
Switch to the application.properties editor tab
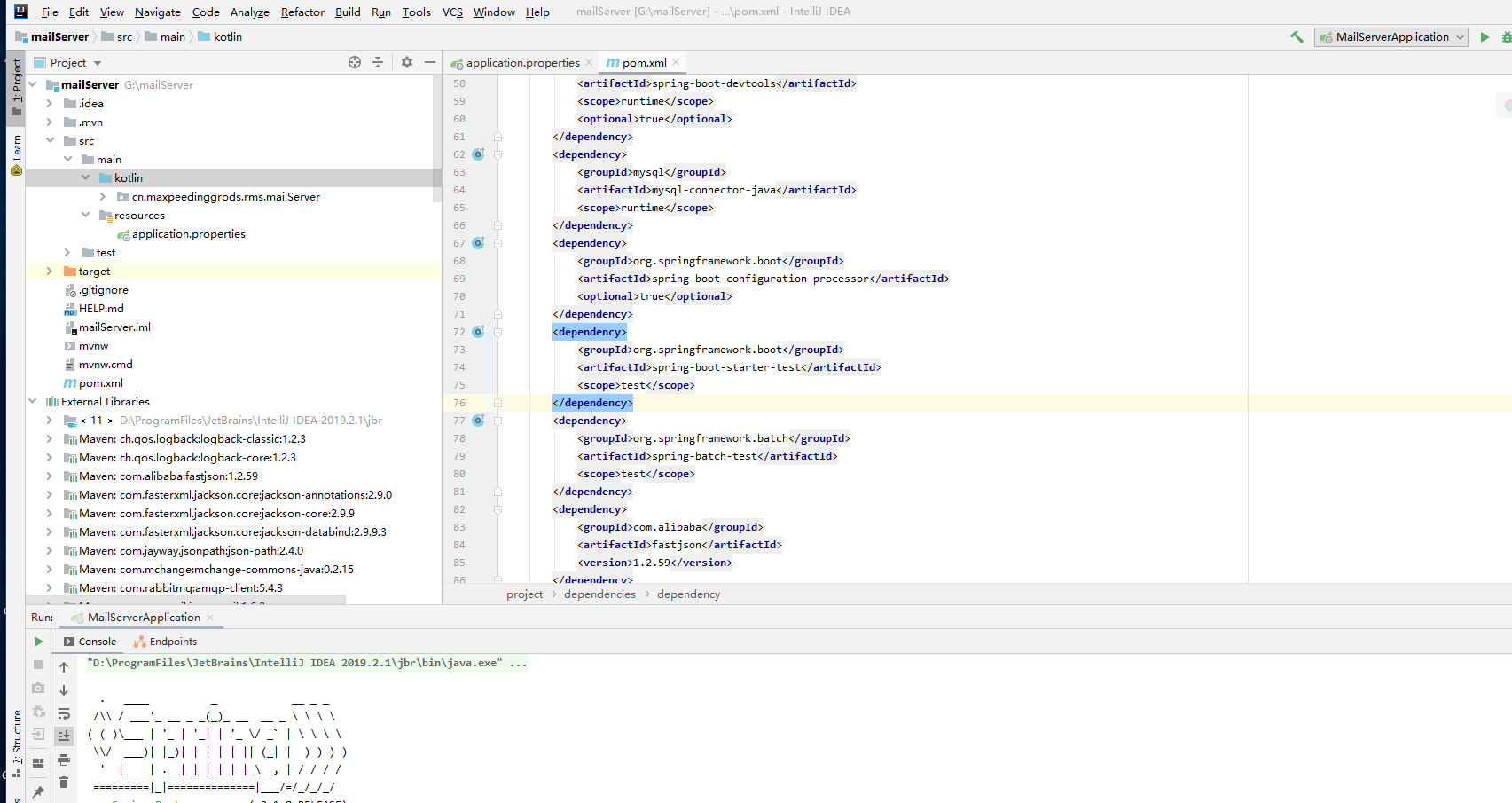pyautogui.click(x=522, y=63)
